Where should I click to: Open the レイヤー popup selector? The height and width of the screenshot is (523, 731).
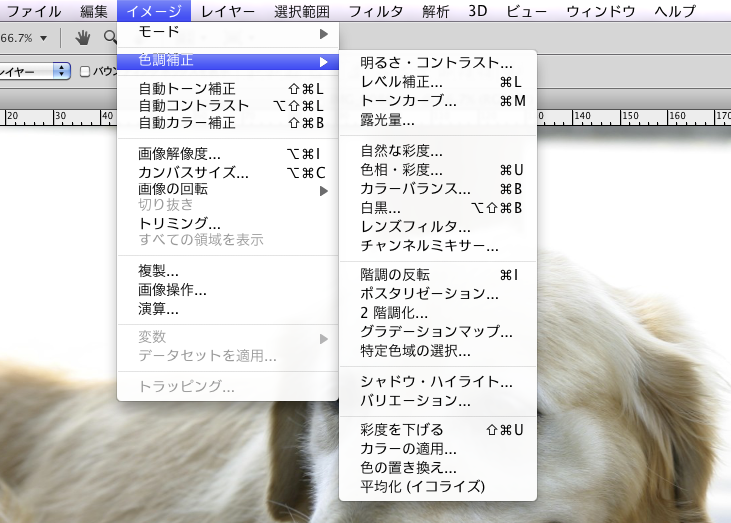[x=35, y=71]
